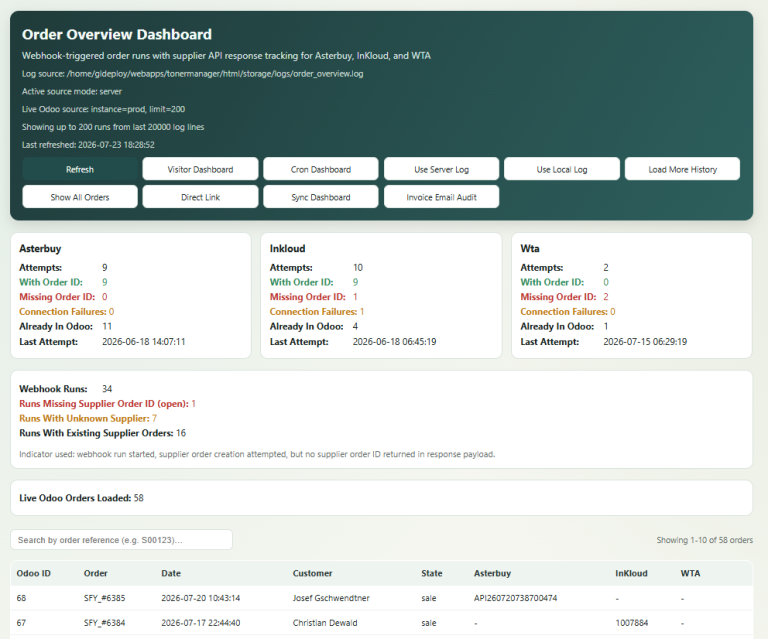Click Odoo ID 68 cell
This screenshot has height=639, width=768.
(x=22, y=598)
